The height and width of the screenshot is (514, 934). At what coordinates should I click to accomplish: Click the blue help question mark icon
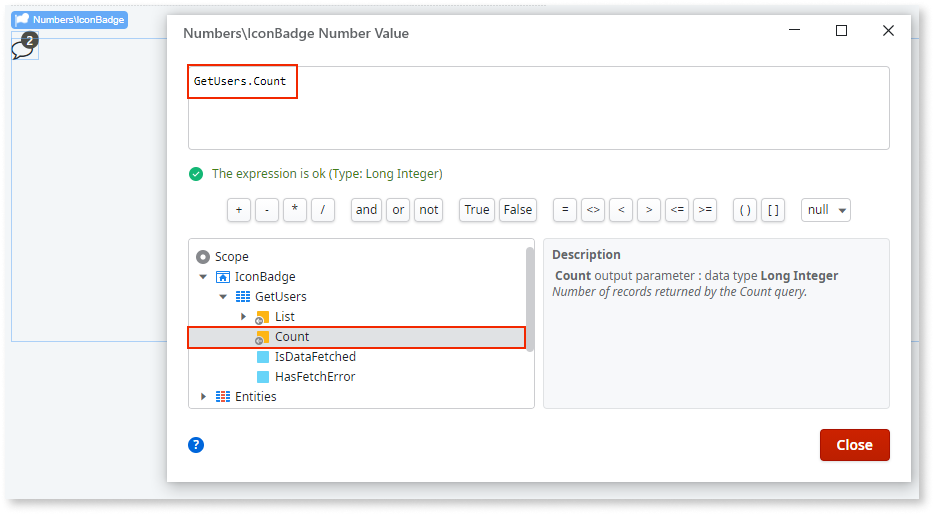[x=196, y=445]
